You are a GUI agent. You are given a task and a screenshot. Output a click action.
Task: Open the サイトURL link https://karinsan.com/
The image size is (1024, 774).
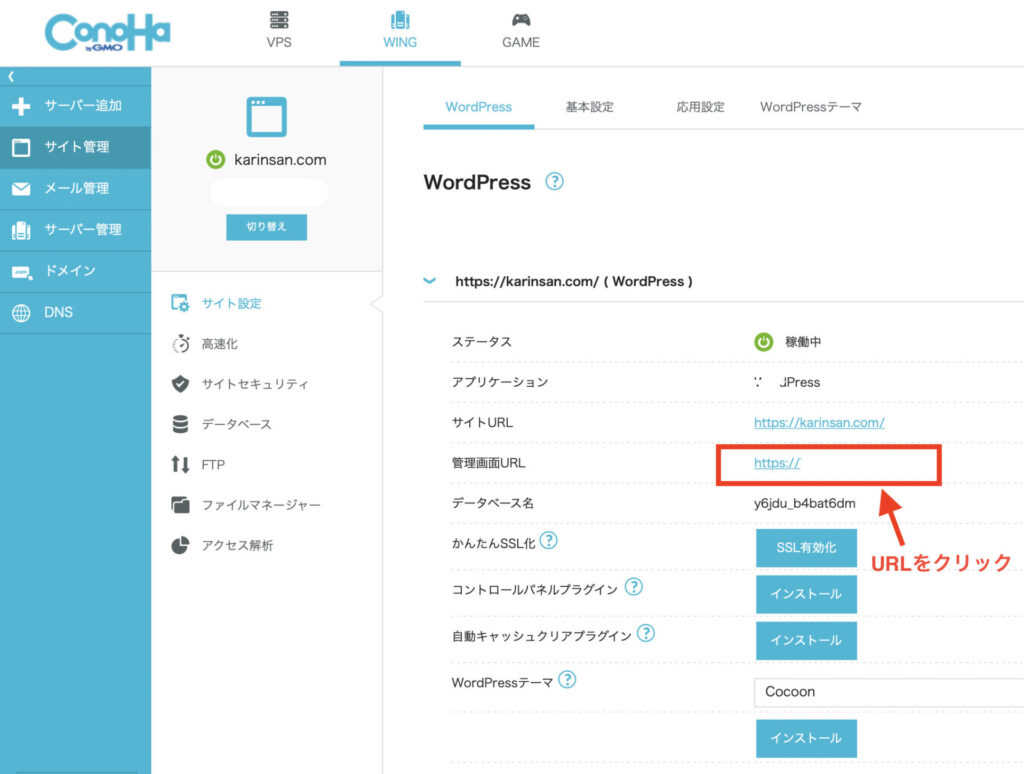coord(819,423)
